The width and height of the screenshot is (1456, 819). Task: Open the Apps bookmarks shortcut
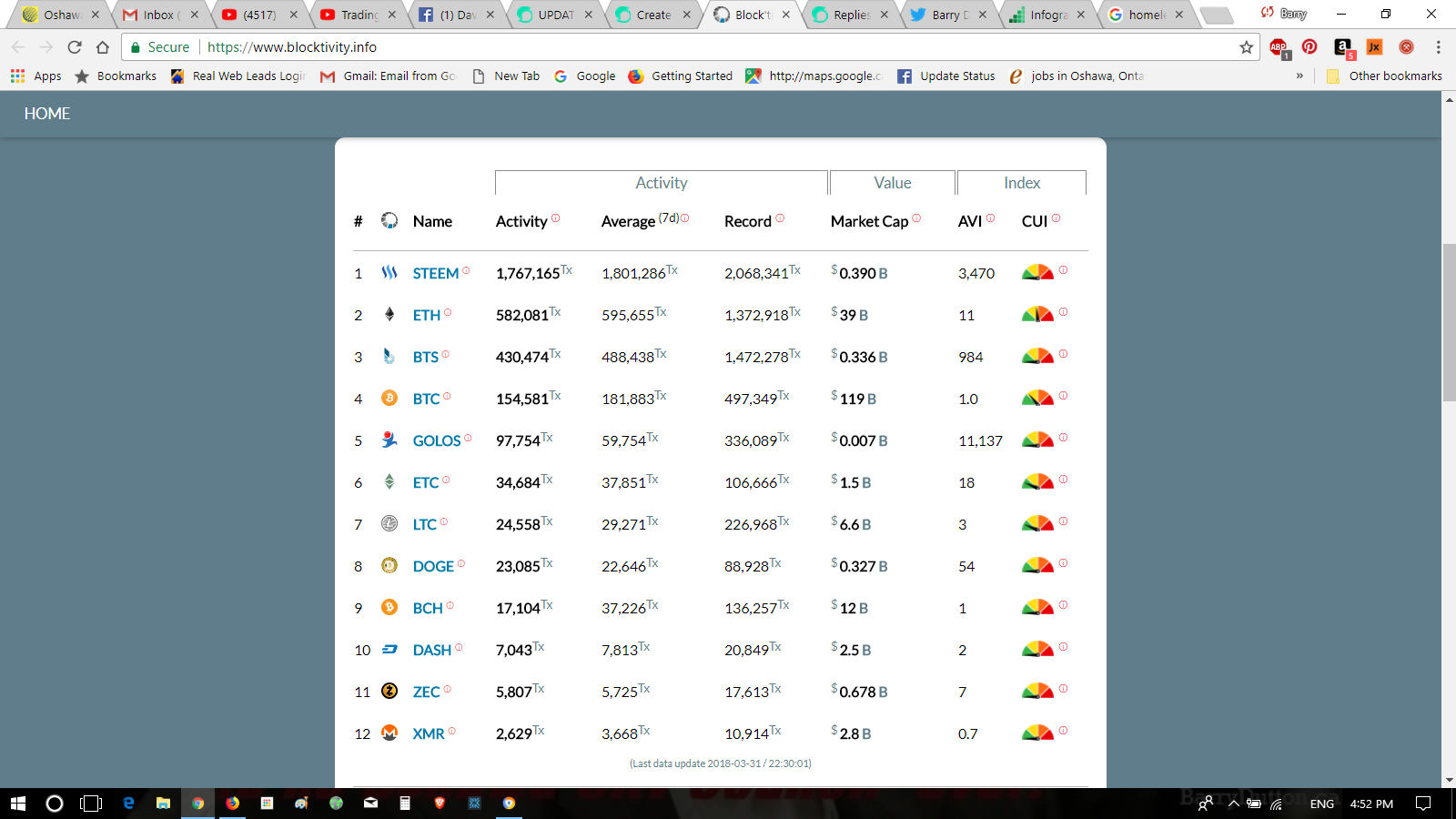pos(36,76)
